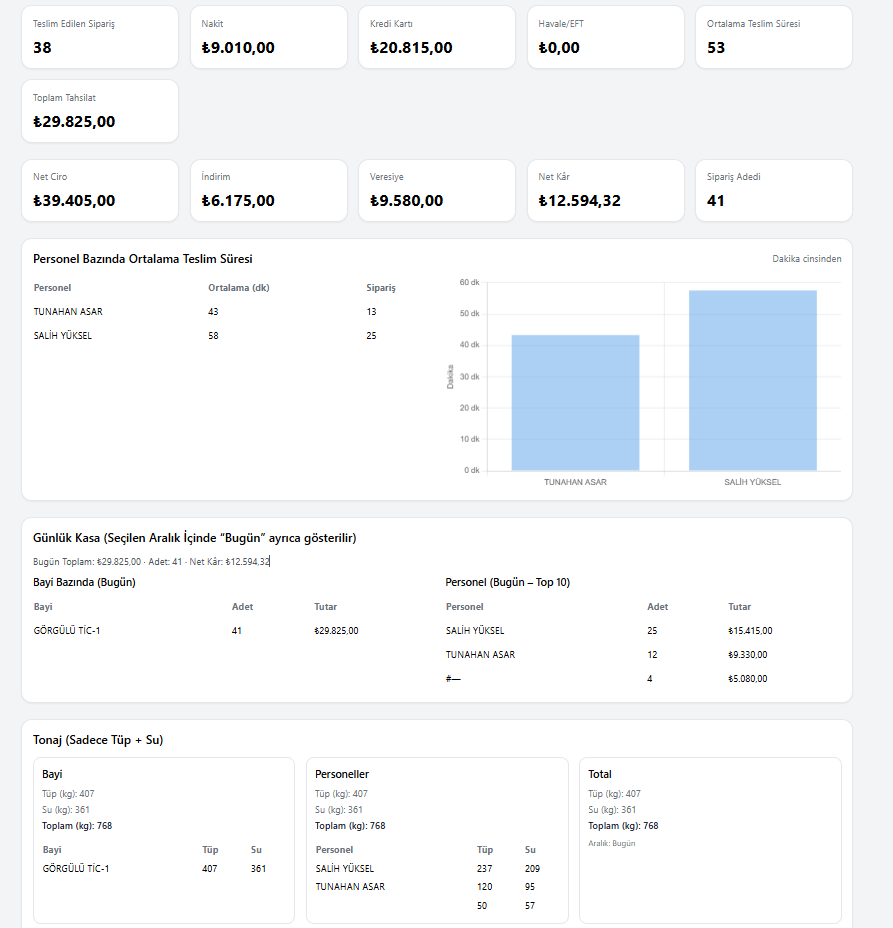Image resolution: width=893 pixels, height=928 pixels.
Task: Select the İndirim card
Action: tap(268, 190)
